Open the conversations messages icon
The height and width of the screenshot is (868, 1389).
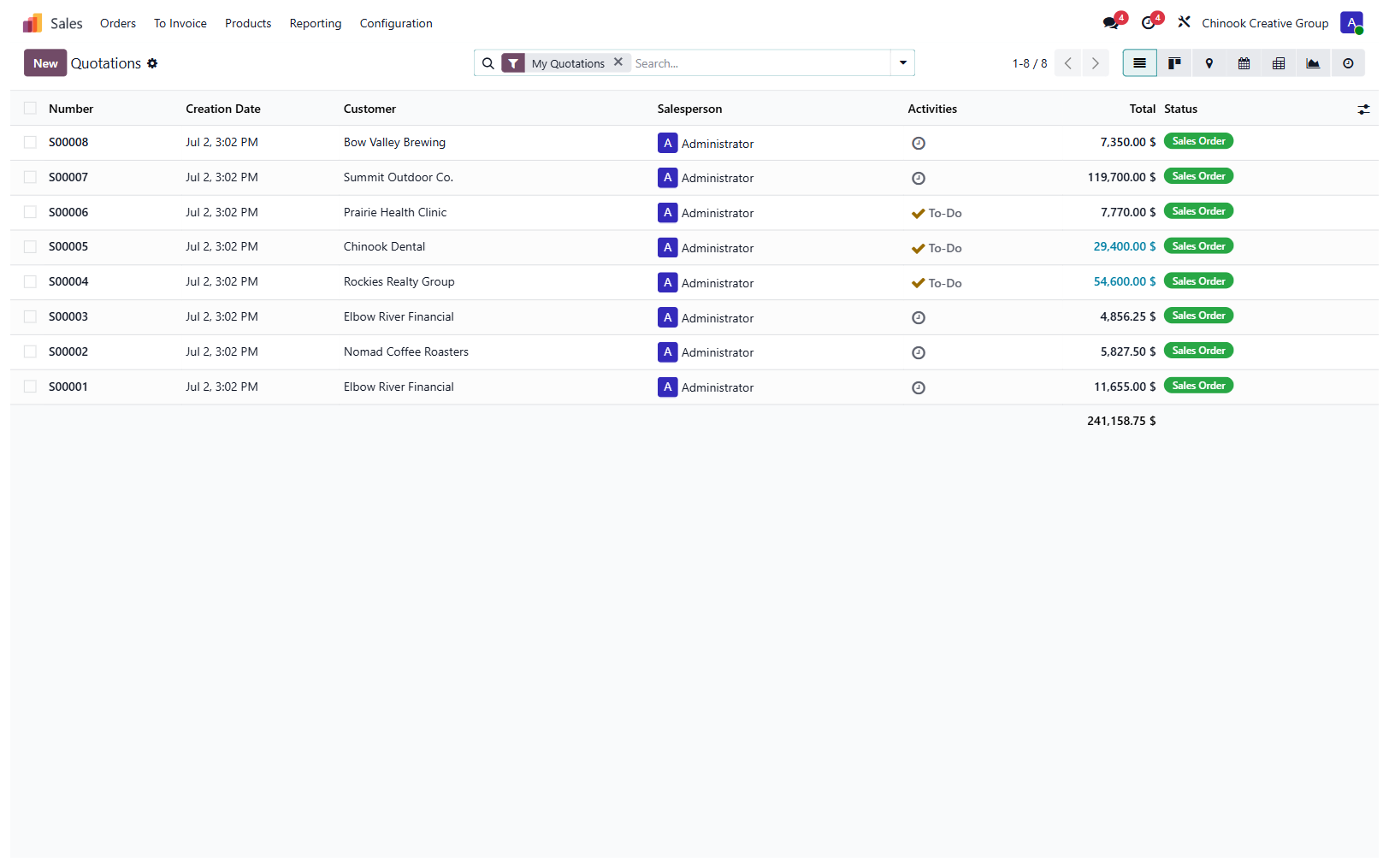(1112, 23)
